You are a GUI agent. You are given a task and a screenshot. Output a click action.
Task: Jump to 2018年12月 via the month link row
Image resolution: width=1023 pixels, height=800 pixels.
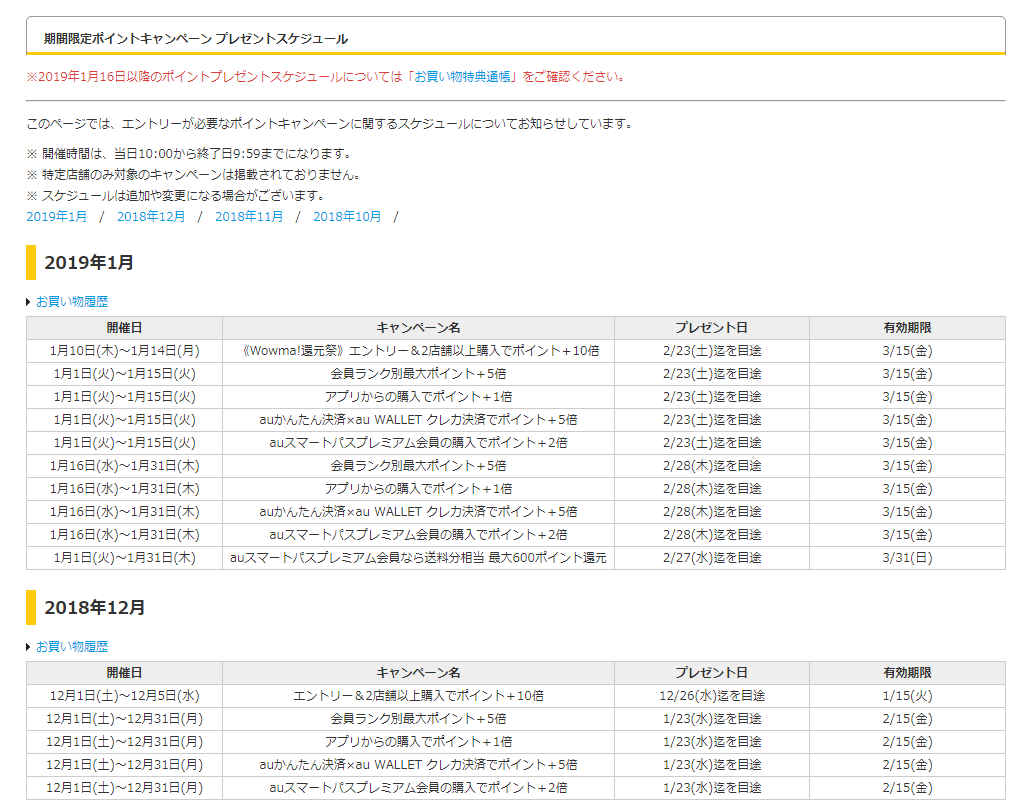[151, 216]
